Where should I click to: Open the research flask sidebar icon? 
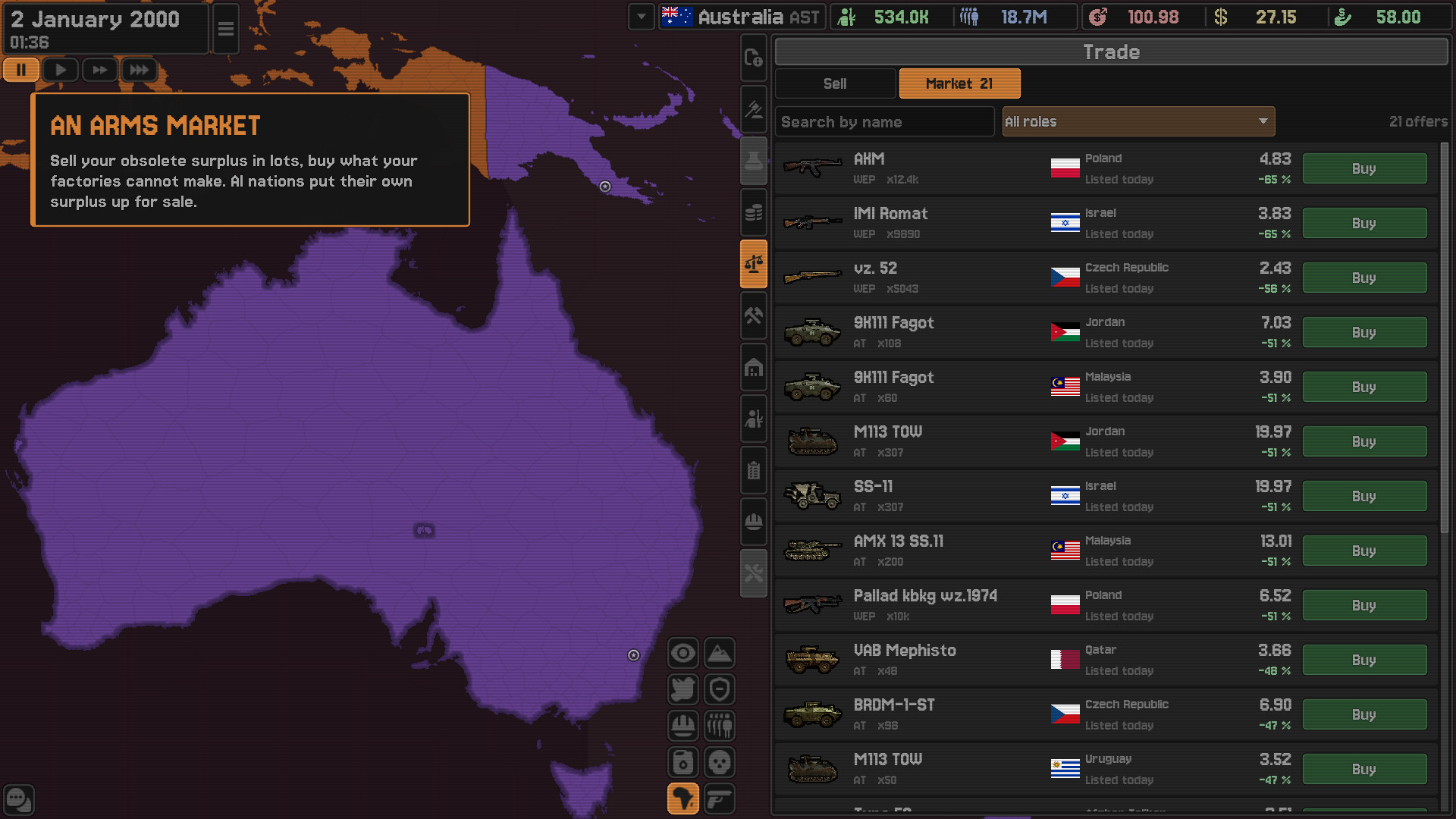pos(754,161)
